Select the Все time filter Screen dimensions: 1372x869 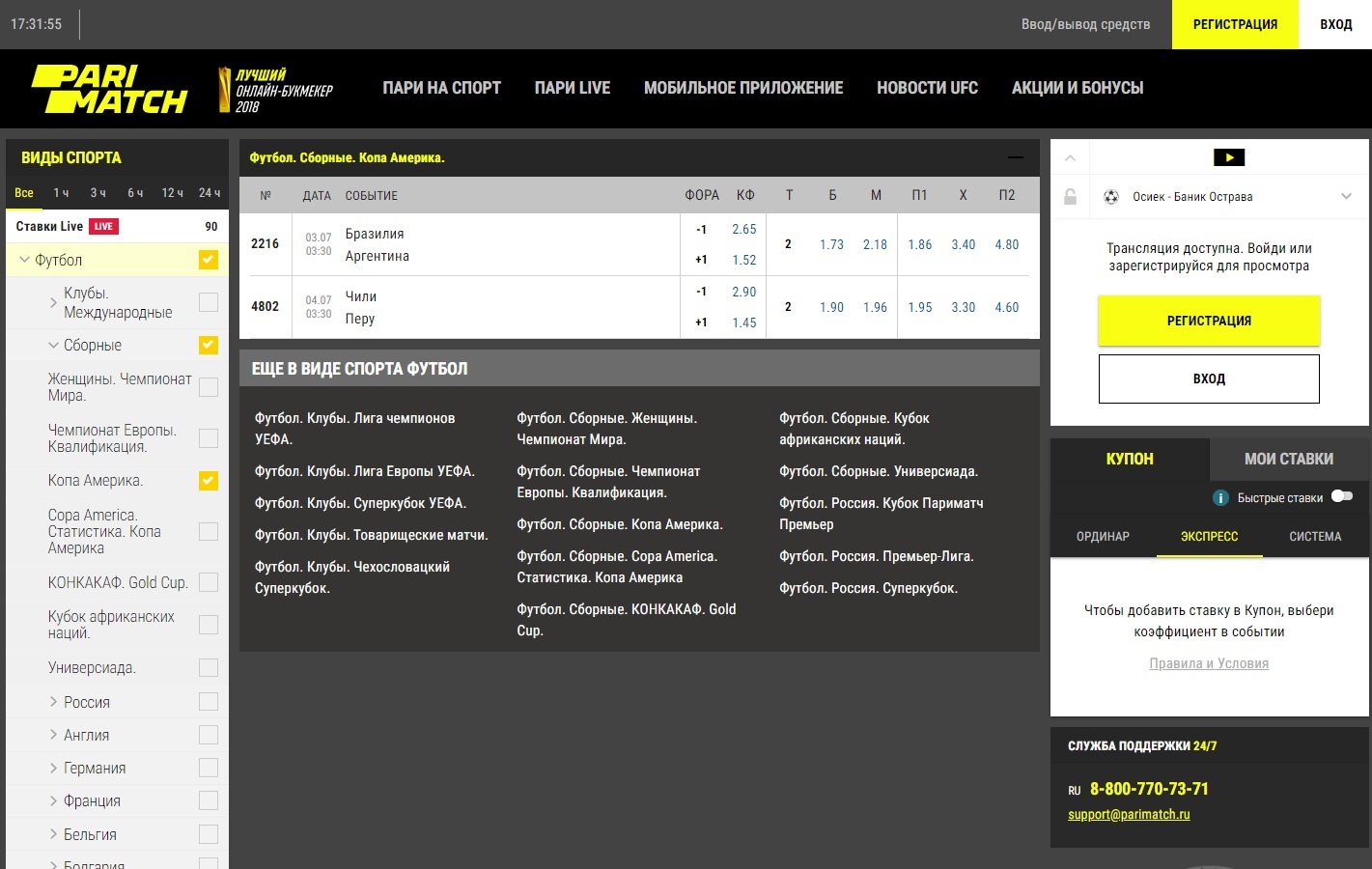click(x=24, y=193)
